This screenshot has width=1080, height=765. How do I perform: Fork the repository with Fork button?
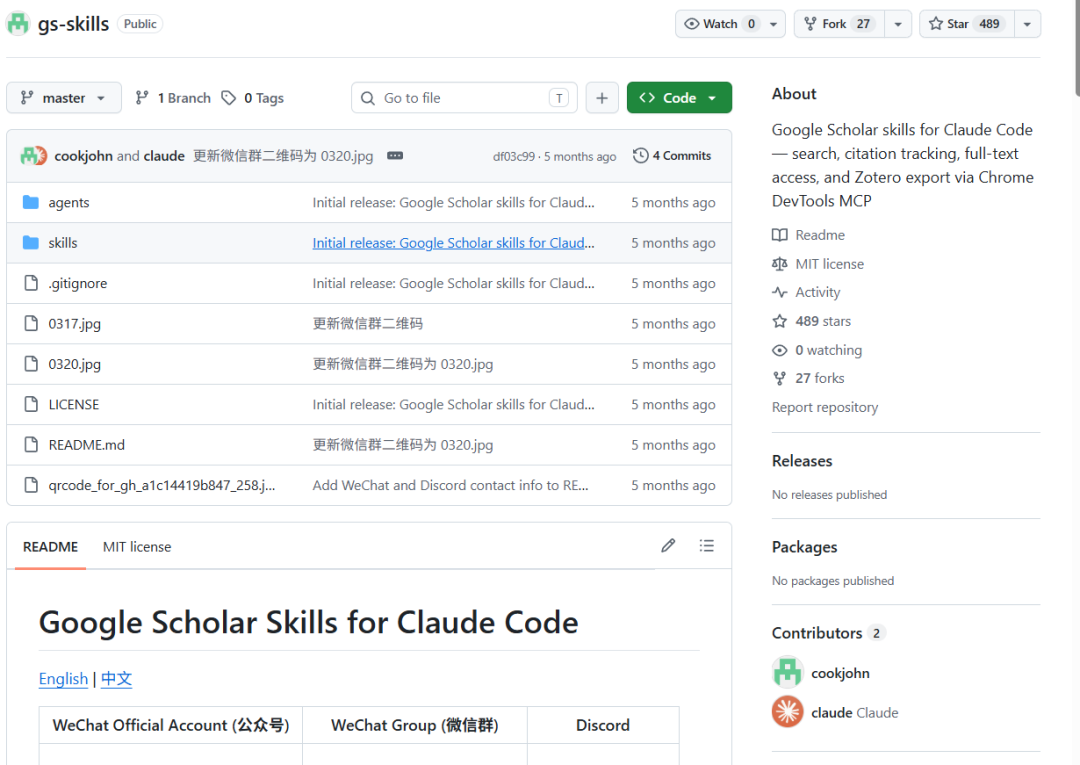[839, 24]
